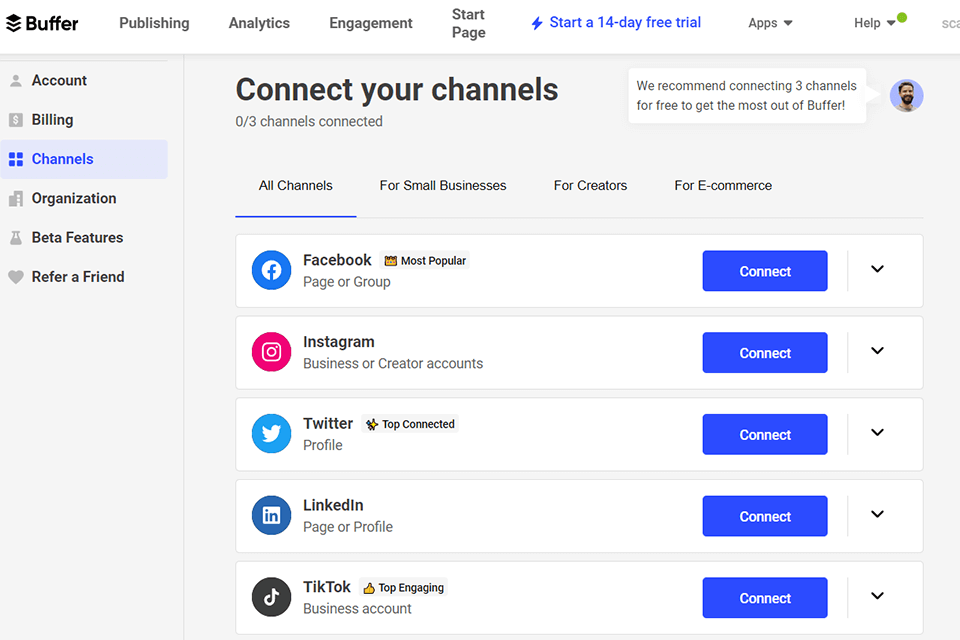Connect an Instagram account
960x640 pixels.
click(x=765, y=353)
